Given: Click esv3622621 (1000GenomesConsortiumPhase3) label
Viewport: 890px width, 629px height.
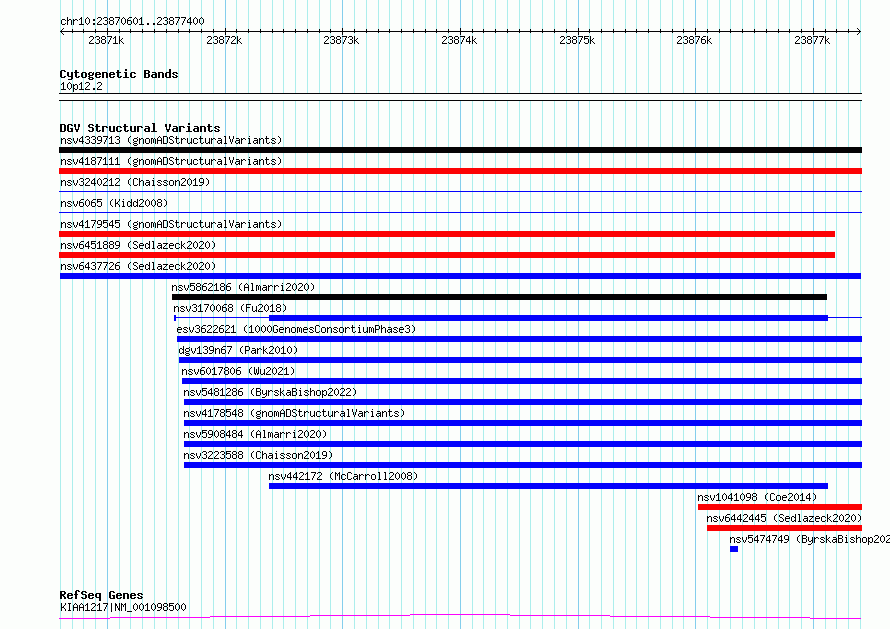Looking at the screenshot, I should coord(296,329).
